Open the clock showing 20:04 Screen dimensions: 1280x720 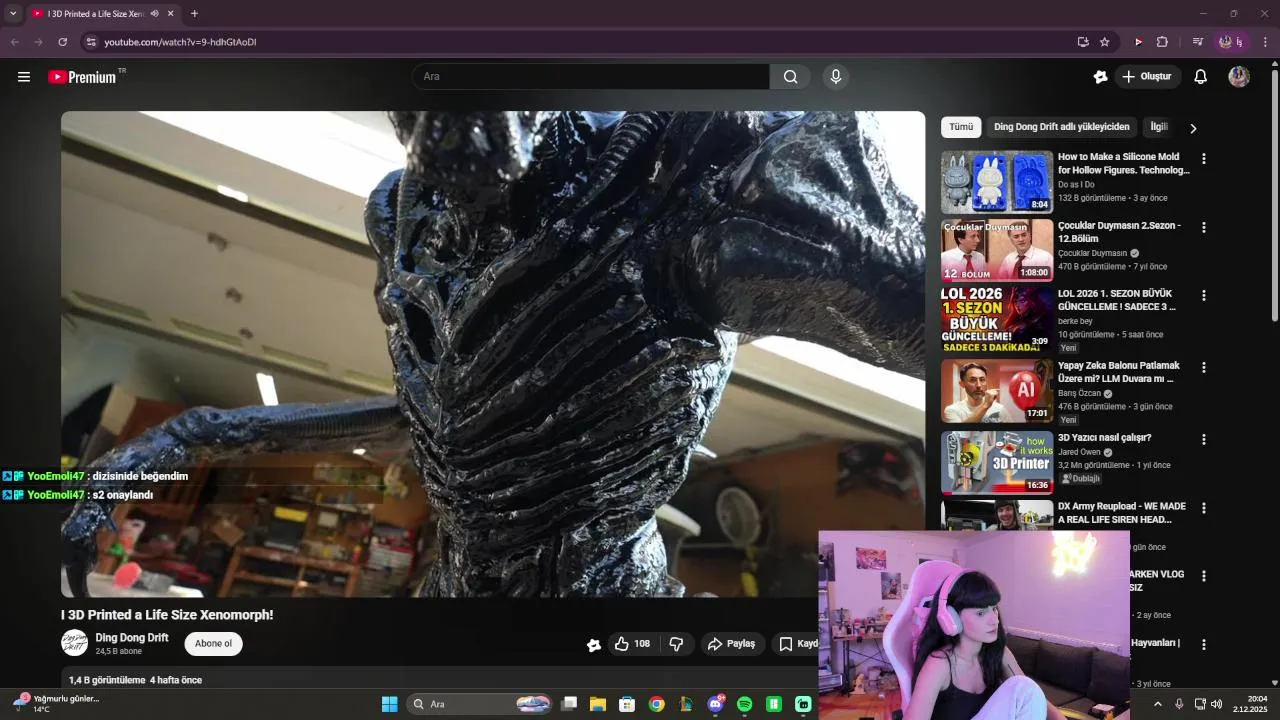1250,704
